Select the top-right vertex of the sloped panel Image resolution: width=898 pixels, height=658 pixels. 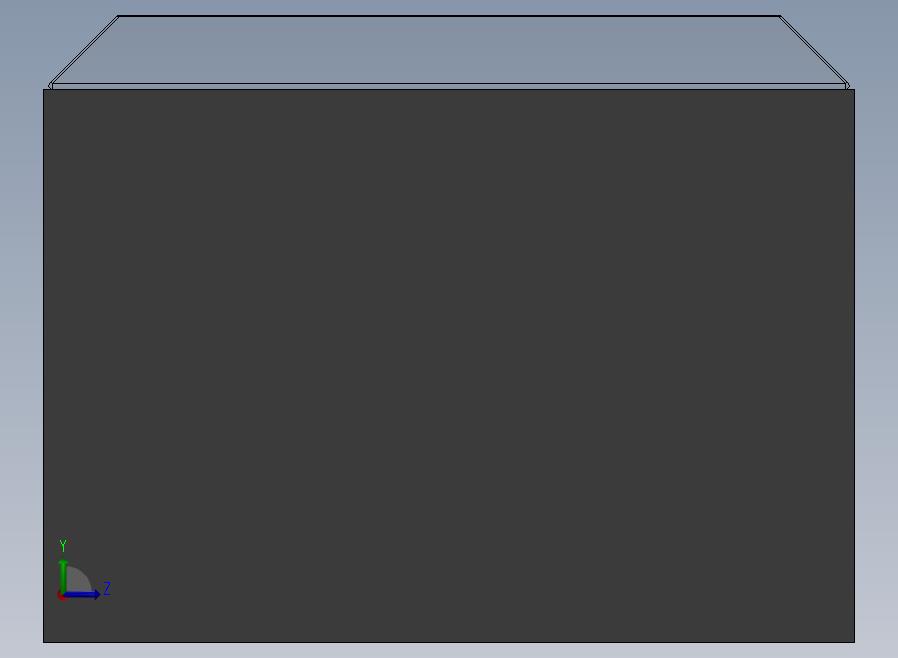click(x=779, y=16)
